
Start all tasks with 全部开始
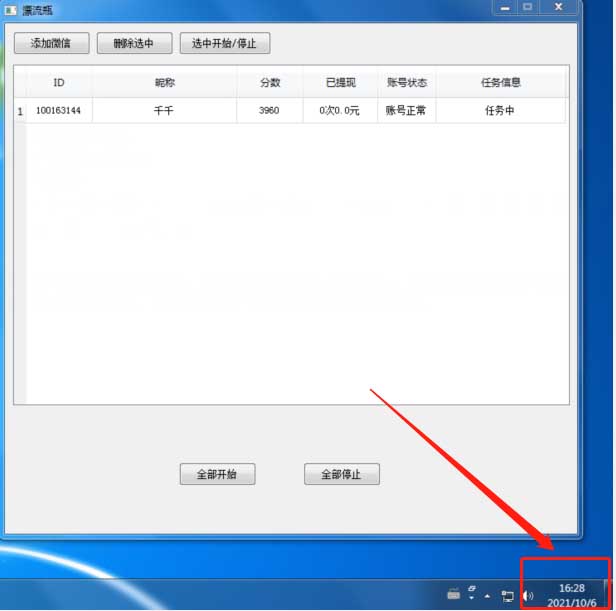click(x=217, y=475)
